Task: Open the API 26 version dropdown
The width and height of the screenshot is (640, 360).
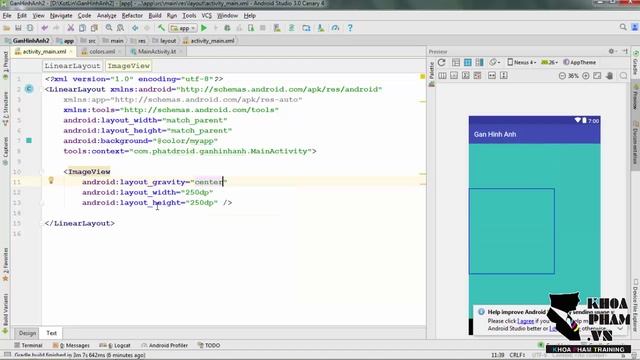Action: point(549,62)
